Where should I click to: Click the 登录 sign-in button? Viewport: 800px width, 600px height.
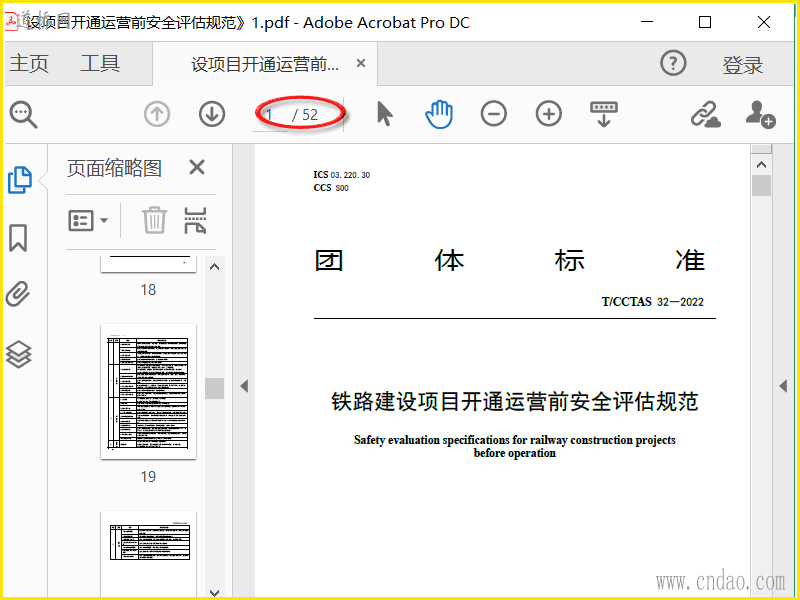pos(742,65)
